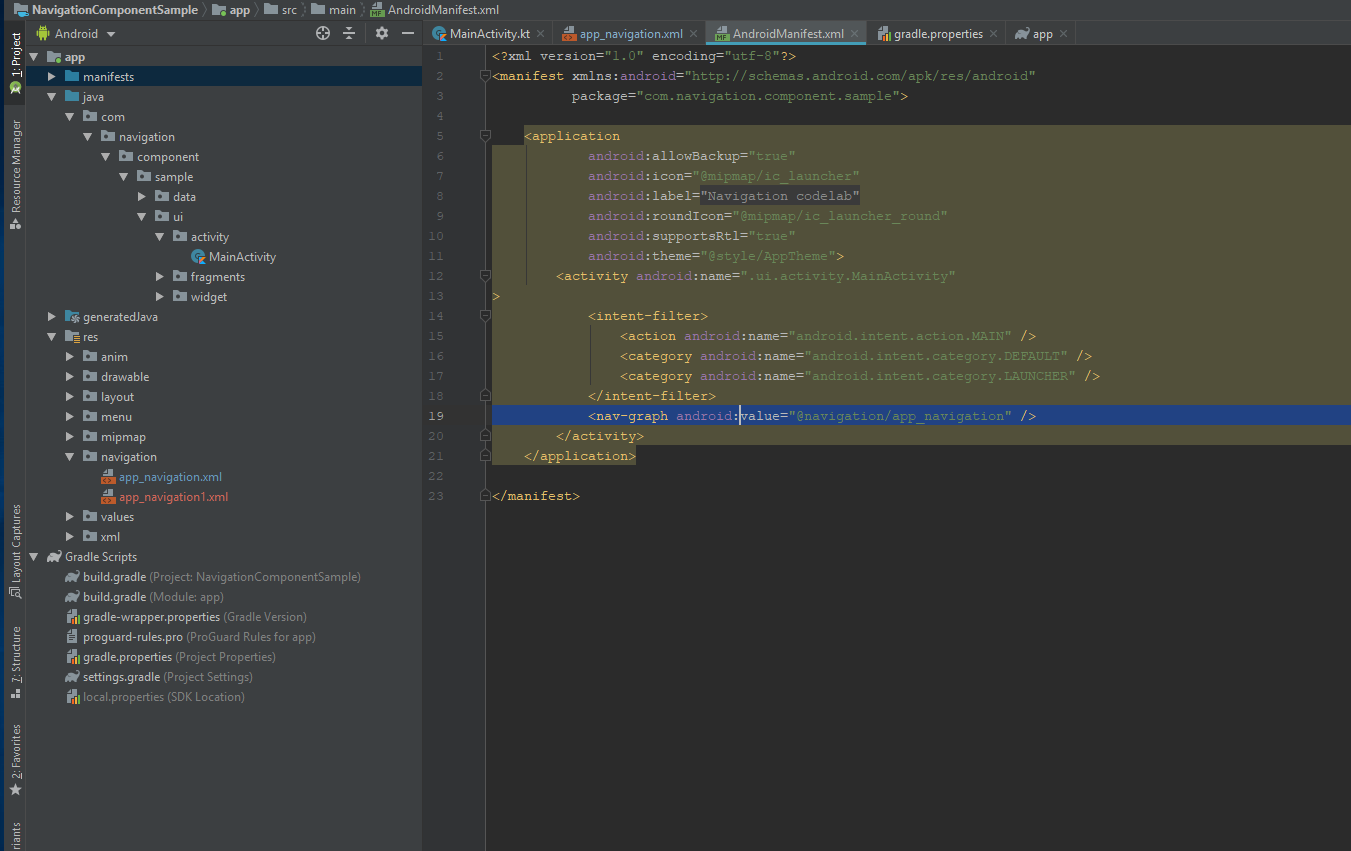The width and height of the screenshot is (1351, 851).
Task: Collapse the navigation resource folder
Action: pyautogui.click(x=70, y=457)
